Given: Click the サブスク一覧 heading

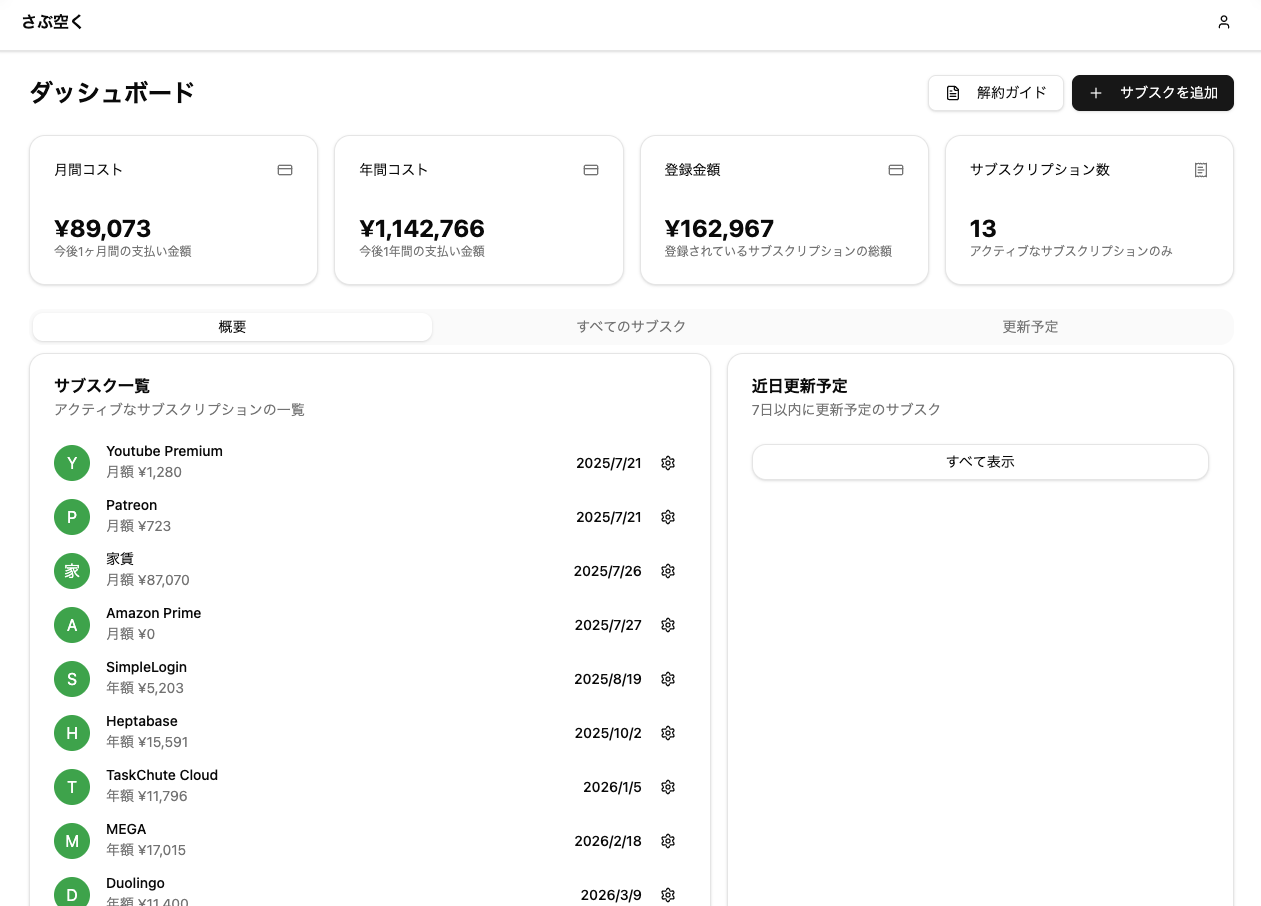Looking at the screenshot, I should tap(102, 385).
